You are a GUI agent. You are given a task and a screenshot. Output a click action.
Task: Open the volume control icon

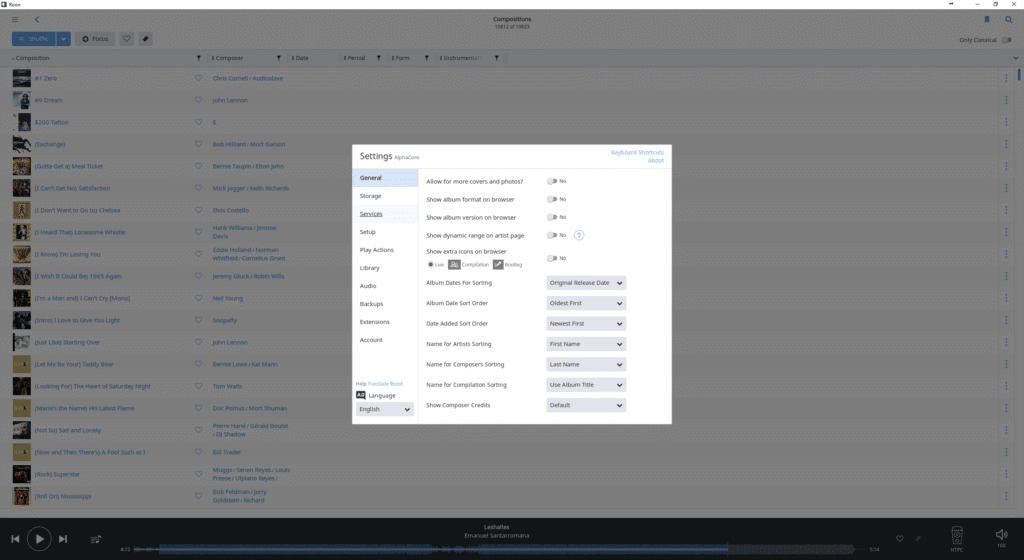(1001, 535)
